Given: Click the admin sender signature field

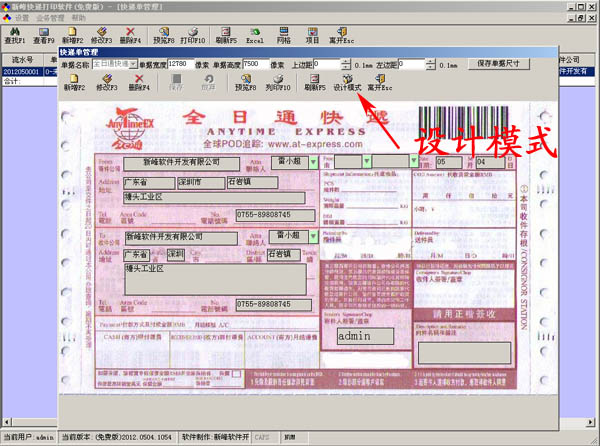Looking at the screenshot, I should click(x=365, y=336).
